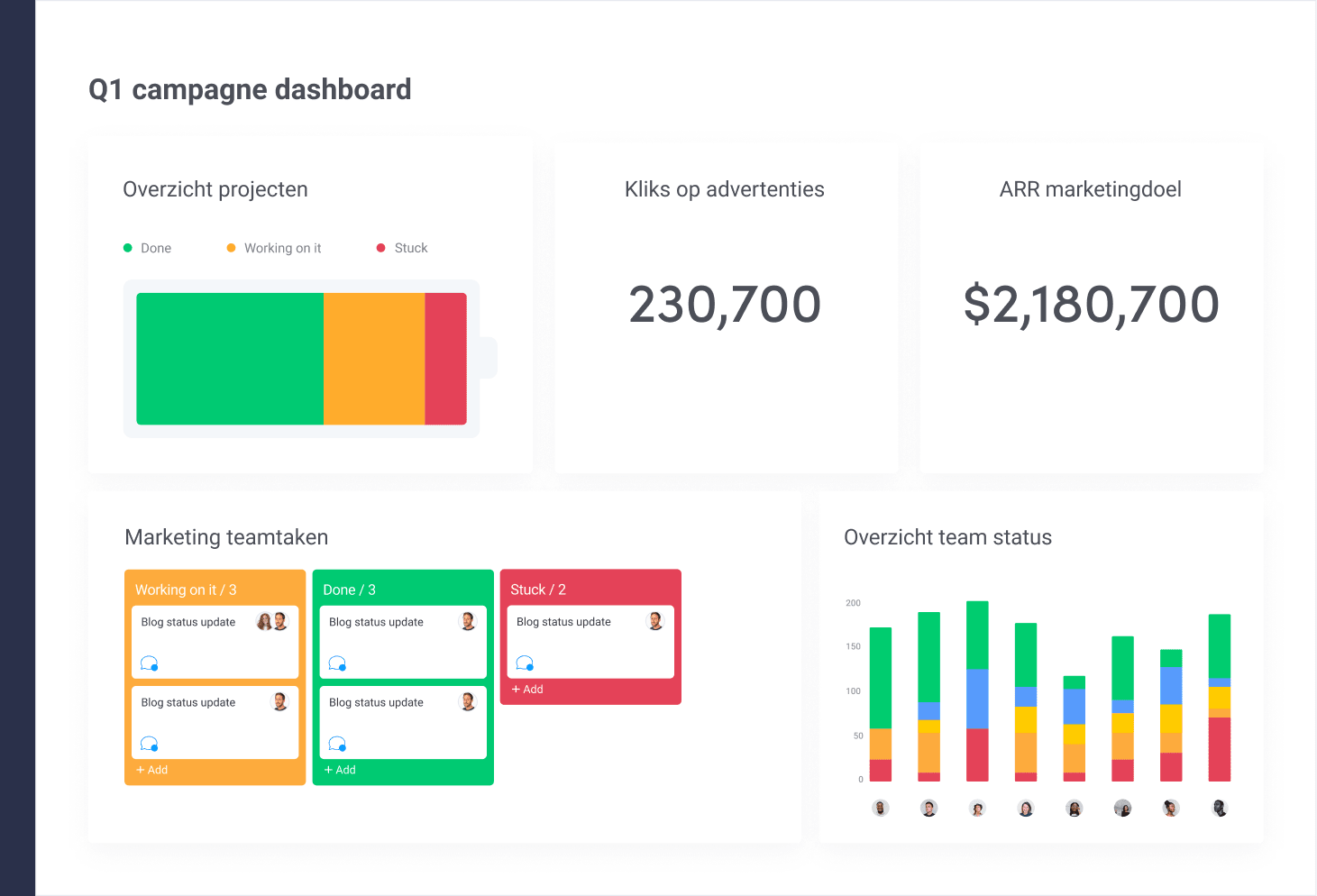
Task: Open comment bubble on first Done card
Action: (x=337, y=663)
